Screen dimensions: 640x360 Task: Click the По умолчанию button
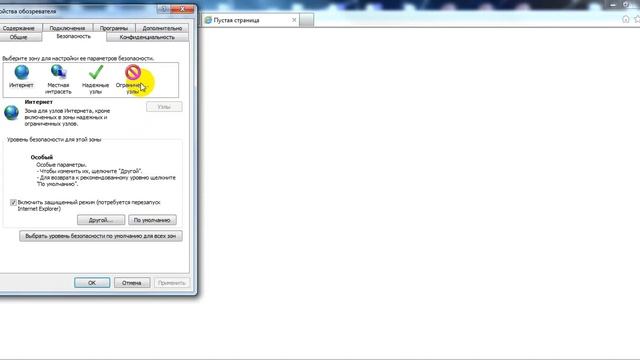point(152,220)
